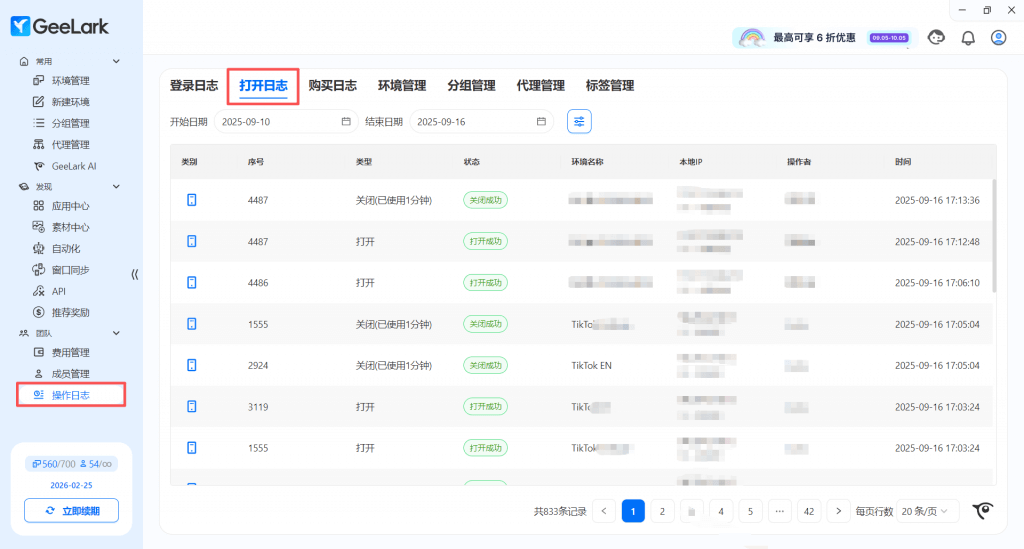The width and height of the screenshot is (1024, 549).
Task: Click the phone icon in first log row
Action: tap(191, 200)
